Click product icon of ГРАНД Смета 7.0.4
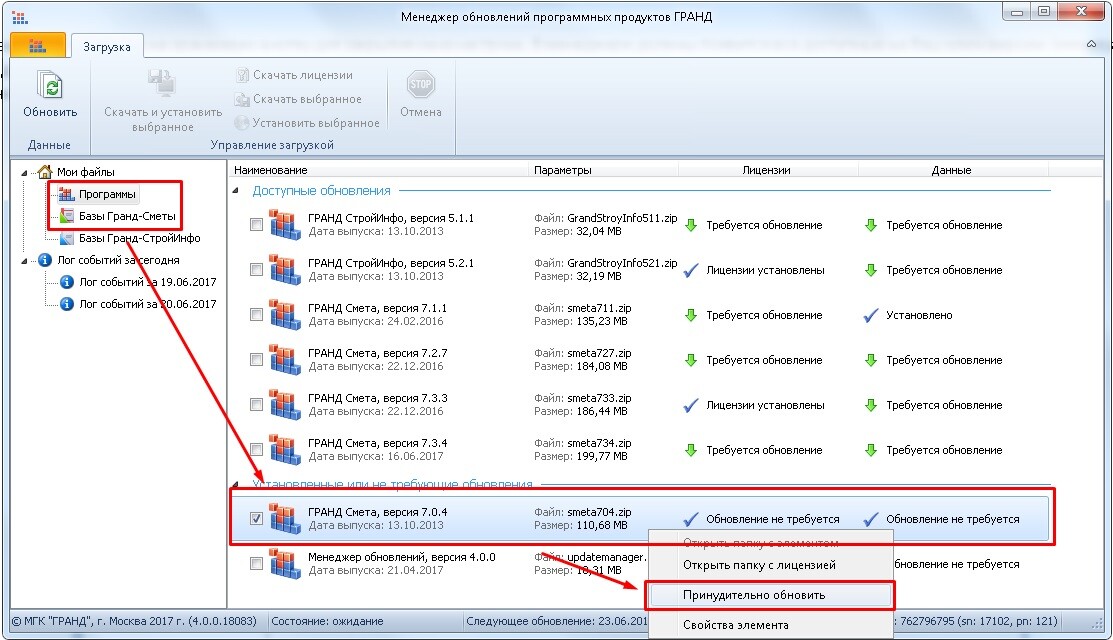 click(285, 519)
